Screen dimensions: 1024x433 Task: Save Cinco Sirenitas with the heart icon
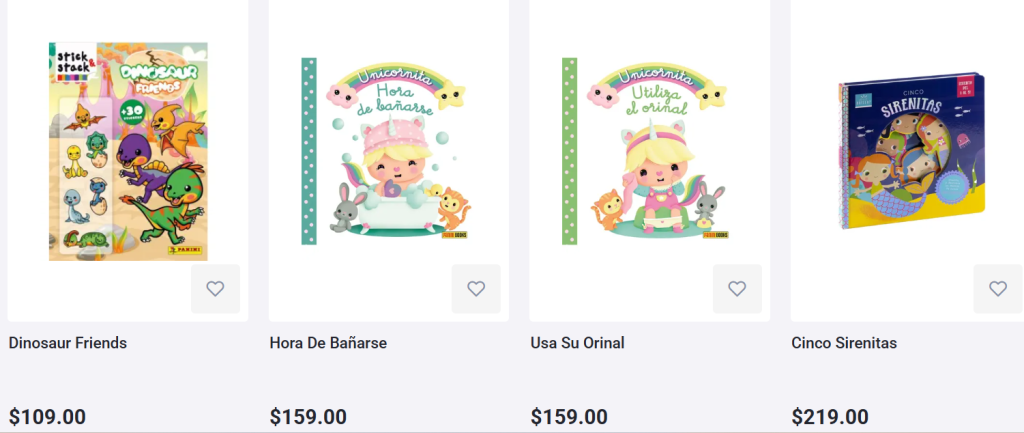click(x=998, y=289)
